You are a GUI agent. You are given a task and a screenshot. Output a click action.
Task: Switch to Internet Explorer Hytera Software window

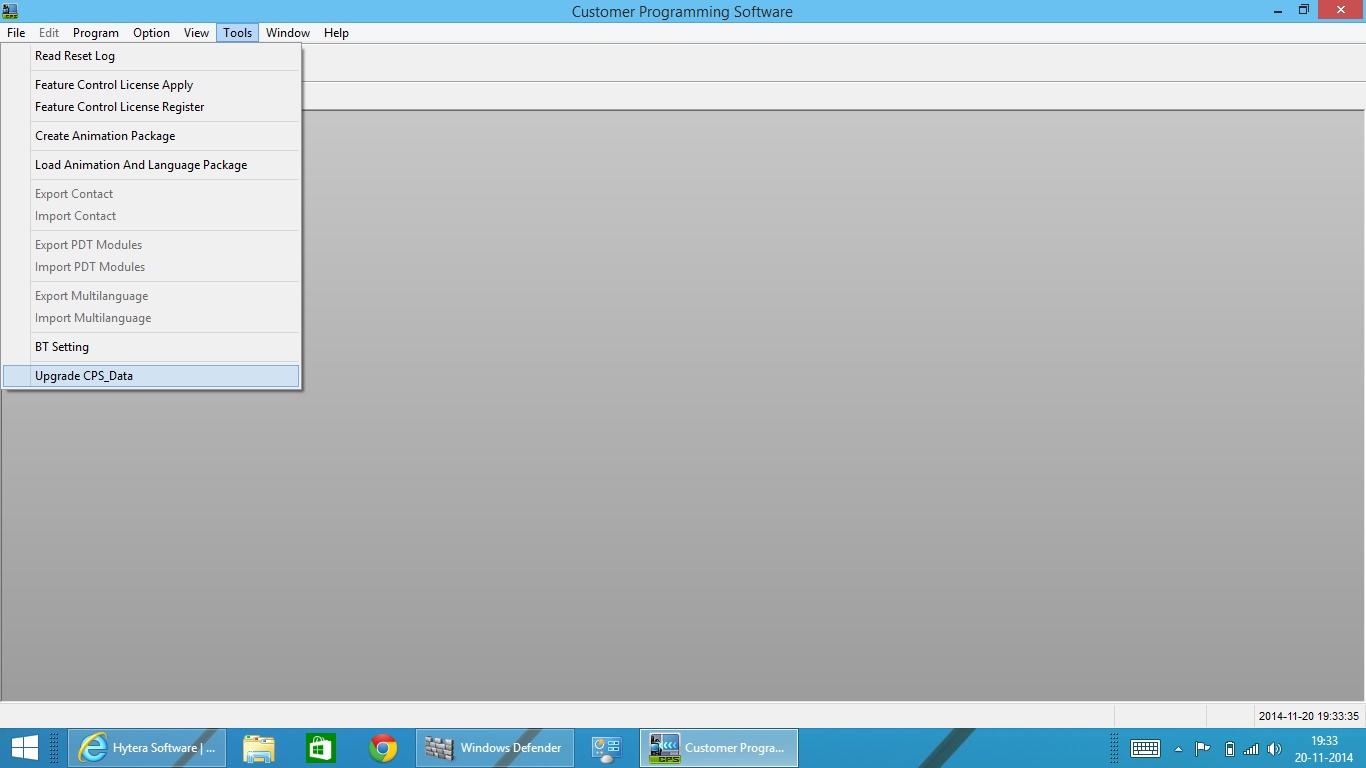coord(147,747)
